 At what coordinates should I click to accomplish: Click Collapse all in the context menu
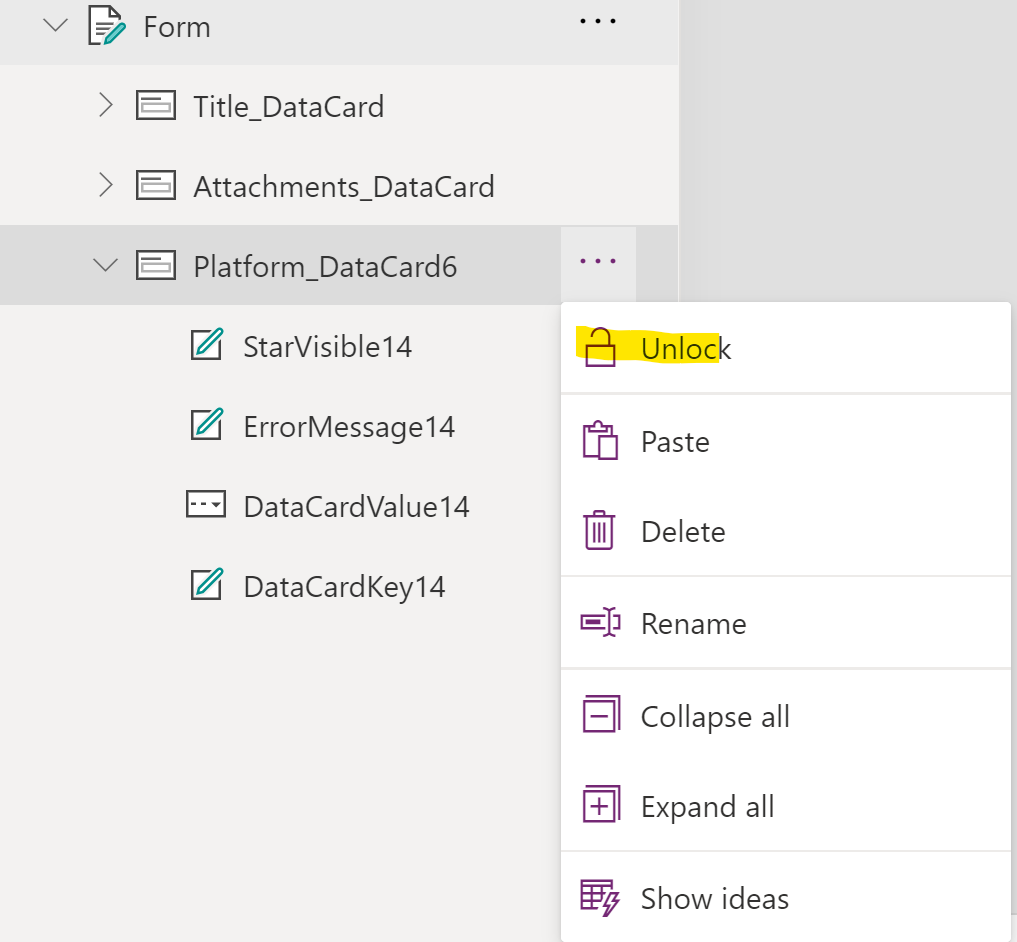click(x=714, y=716)
